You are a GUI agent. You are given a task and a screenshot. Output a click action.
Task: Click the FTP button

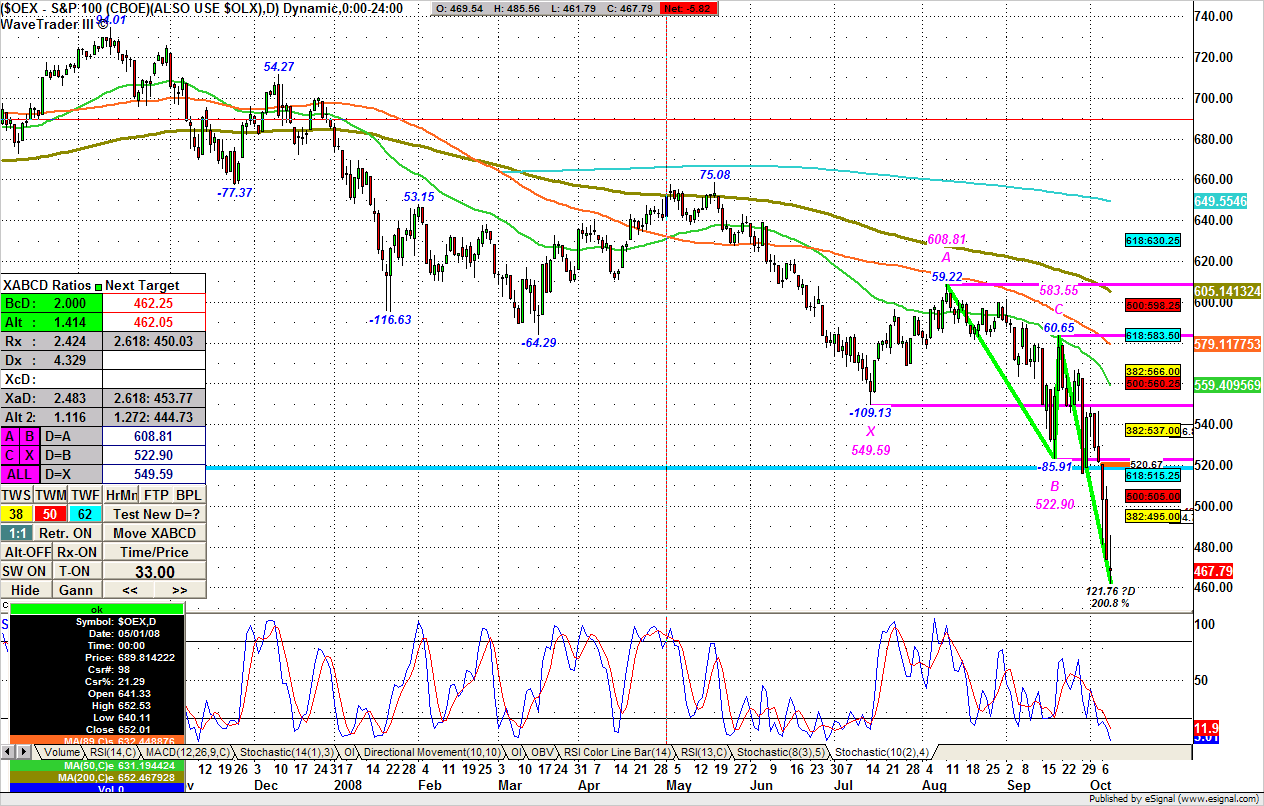[156, 495]
